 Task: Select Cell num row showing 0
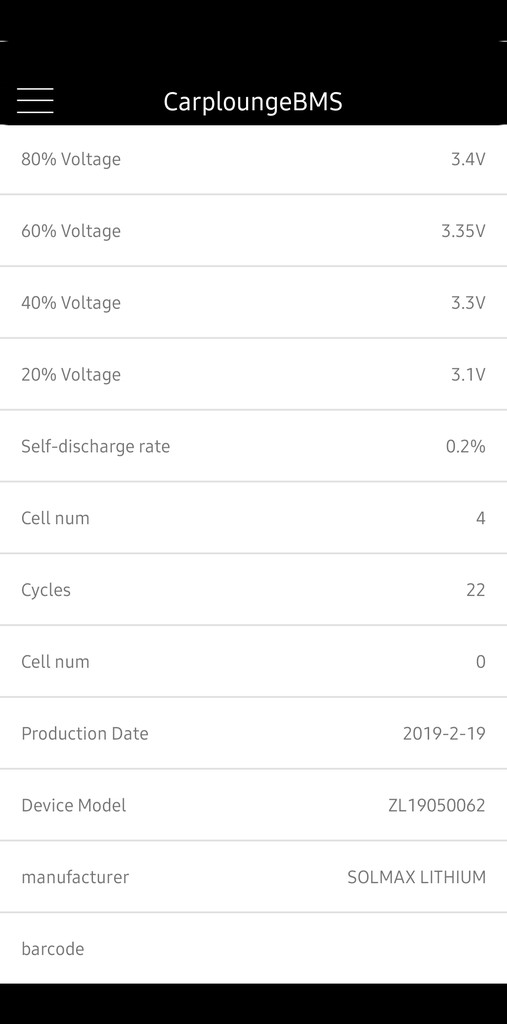(x=254, y=662)
